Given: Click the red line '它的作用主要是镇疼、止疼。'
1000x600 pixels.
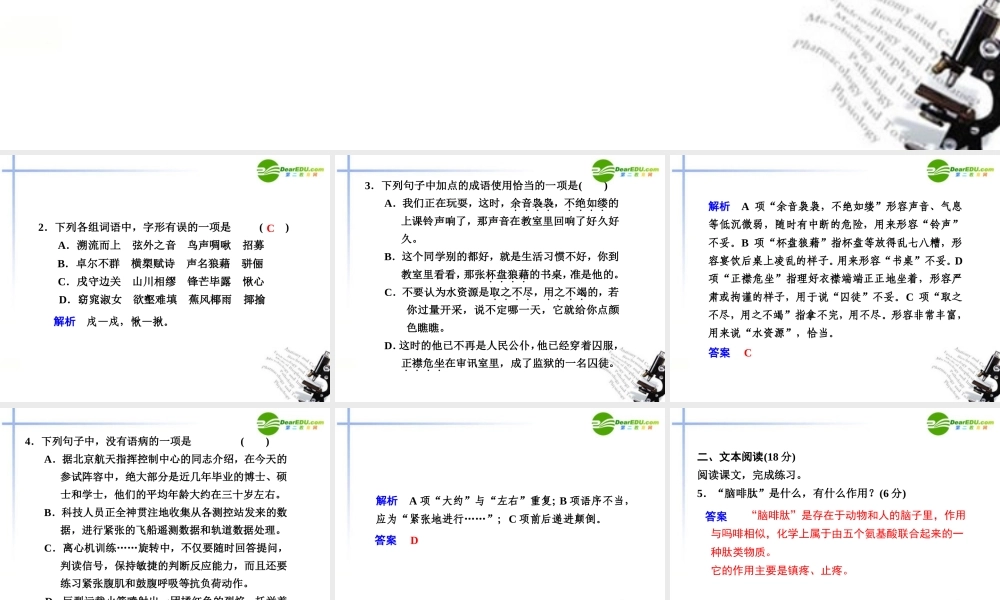Looking at the screenshot, I should [x=780, y=570].
